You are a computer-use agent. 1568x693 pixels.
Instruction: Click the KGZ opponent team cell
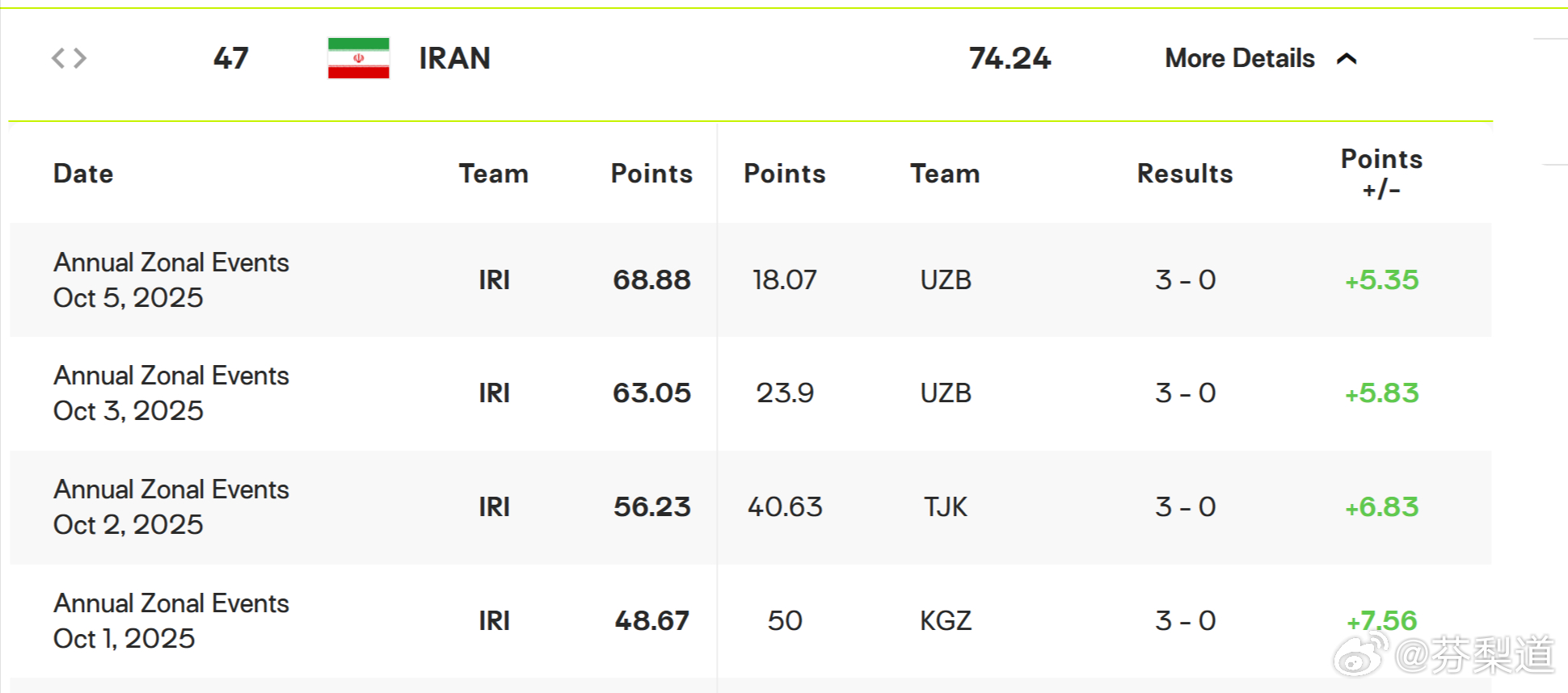[945, 620]
